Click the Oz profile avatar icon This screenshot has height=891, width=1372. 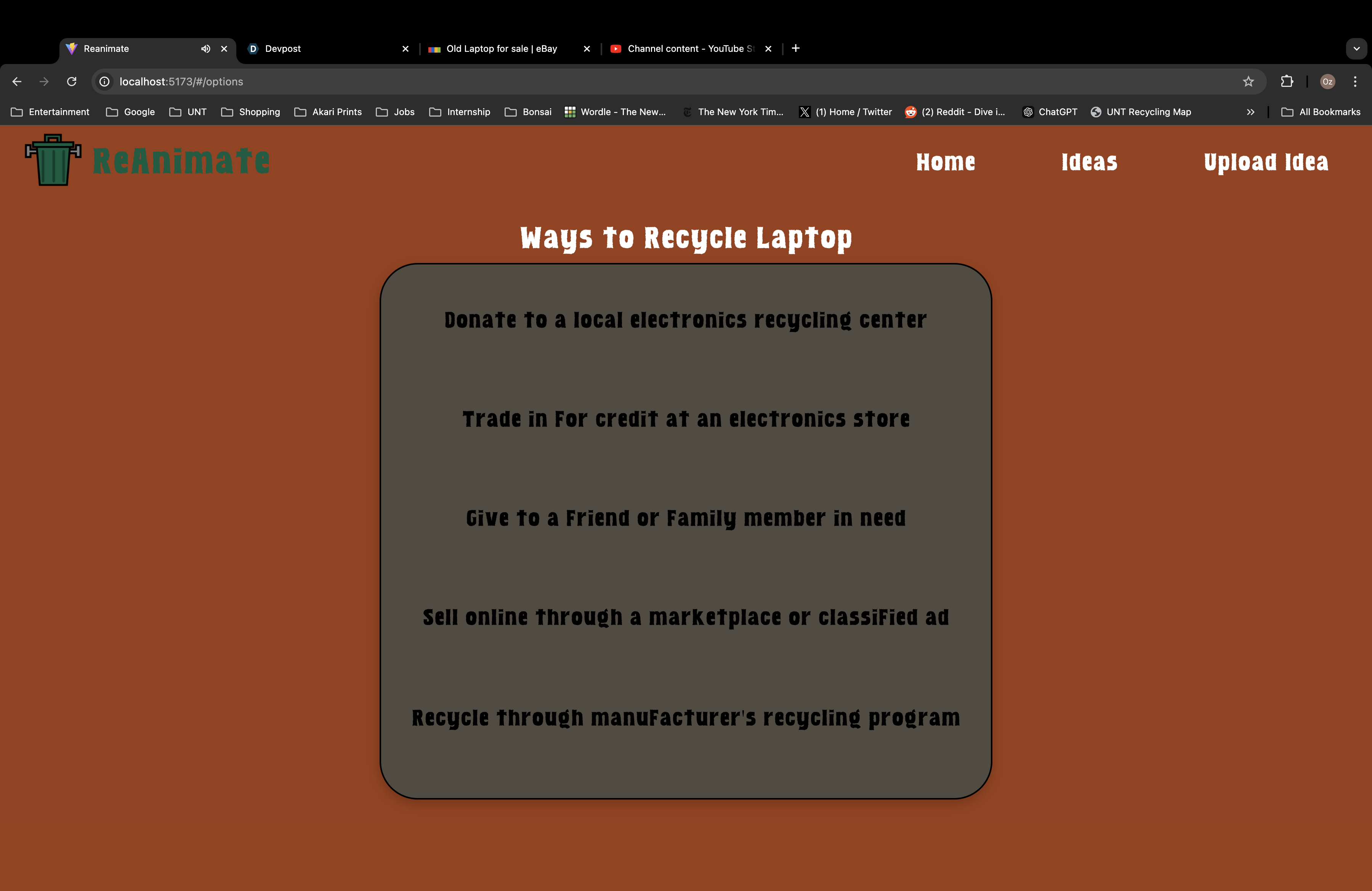pos(1327,82)
